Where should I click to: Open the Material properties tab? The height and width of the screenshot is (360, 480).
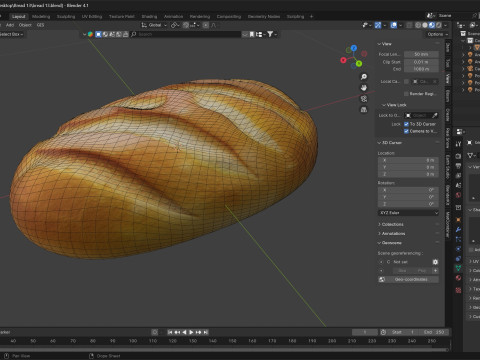(458, 278)
